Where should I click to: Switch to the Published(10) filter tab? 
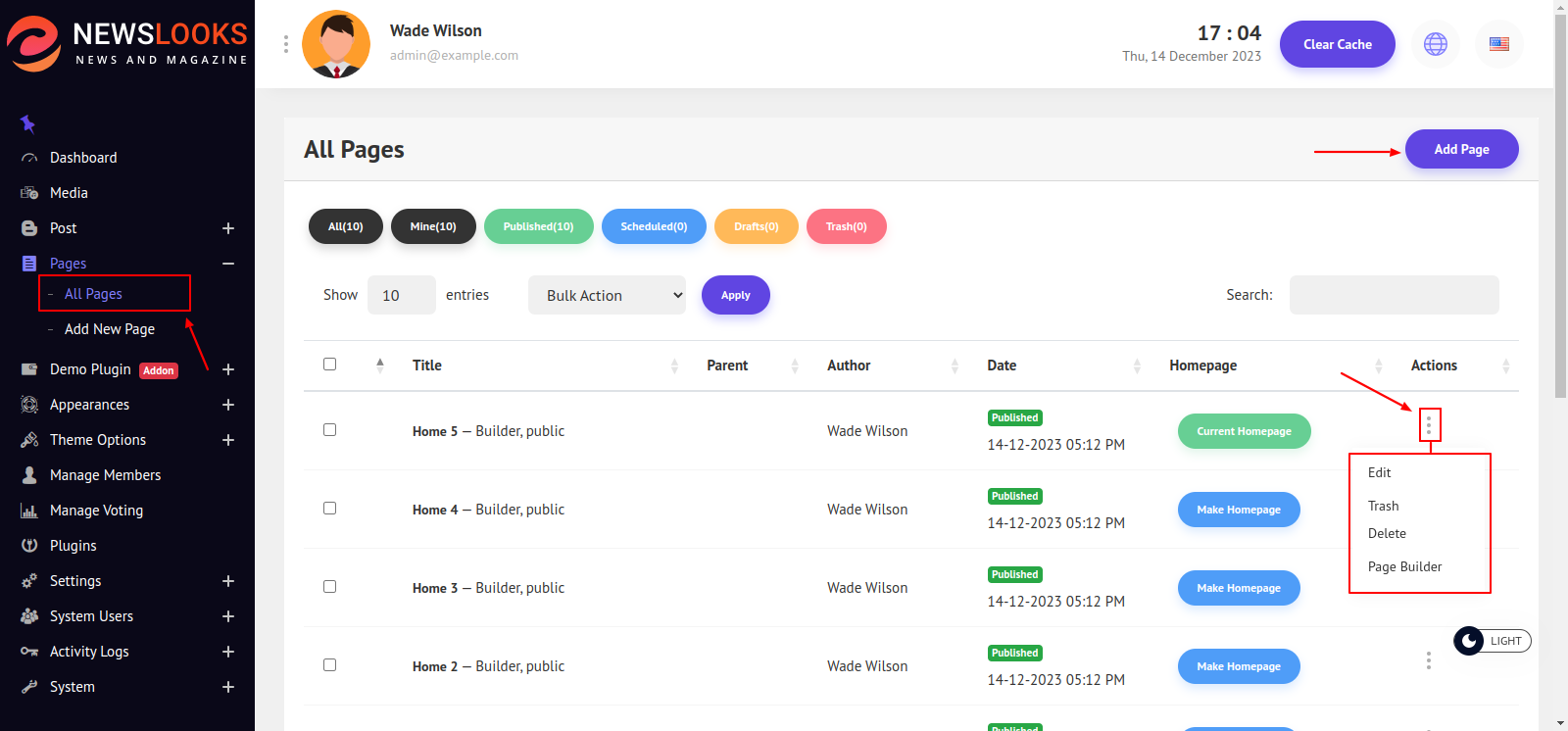pos(538,226)
